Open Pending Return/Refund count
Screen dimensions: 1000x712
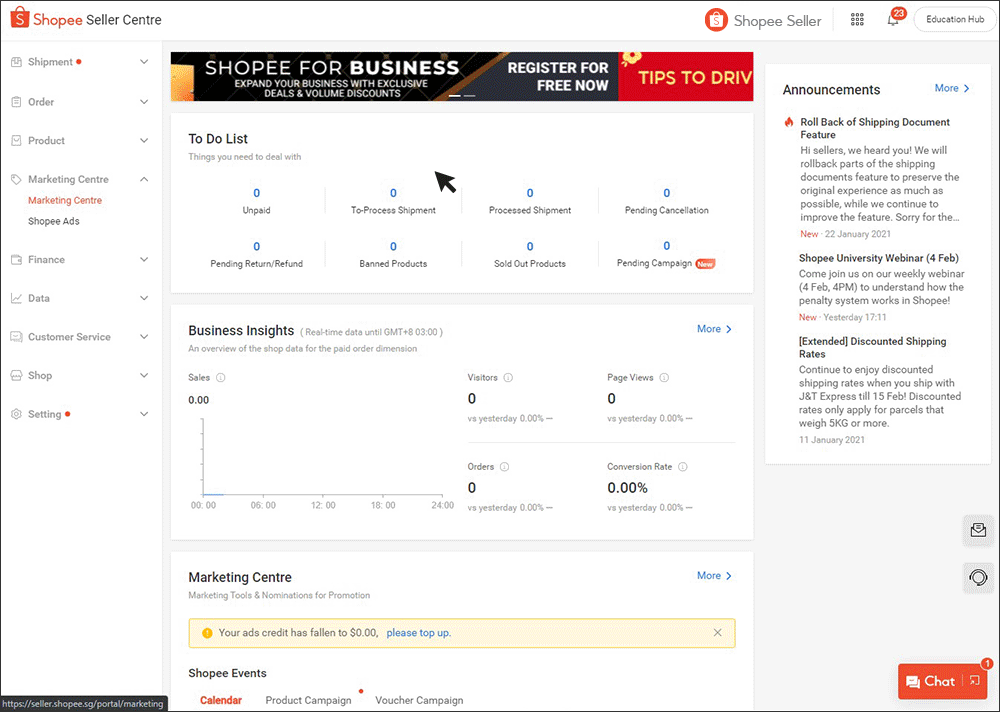(256, 247)
